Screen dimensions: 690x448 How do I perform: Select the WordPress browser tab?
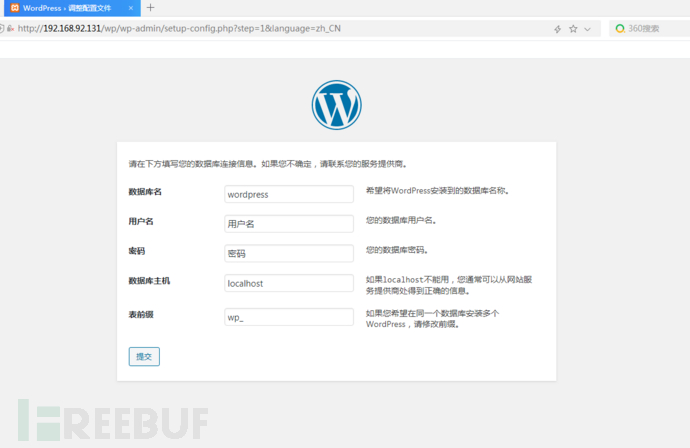pos(72,8)
